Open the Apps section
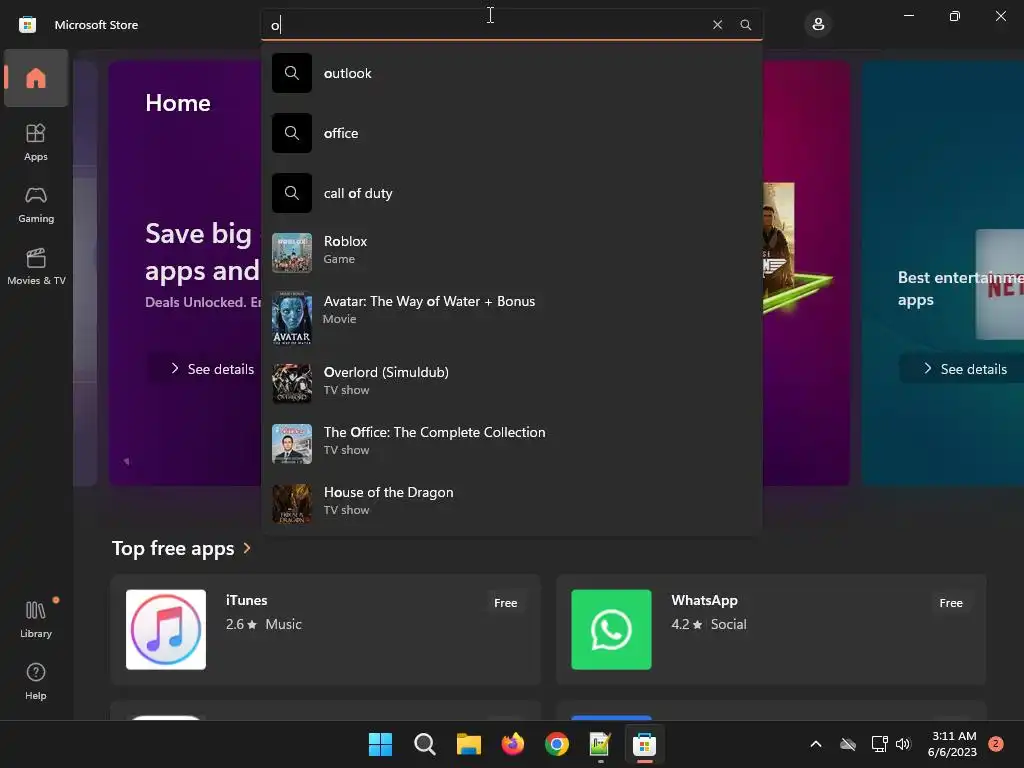1024x768 pixels. pyautogui.click(x=36, y=142)
